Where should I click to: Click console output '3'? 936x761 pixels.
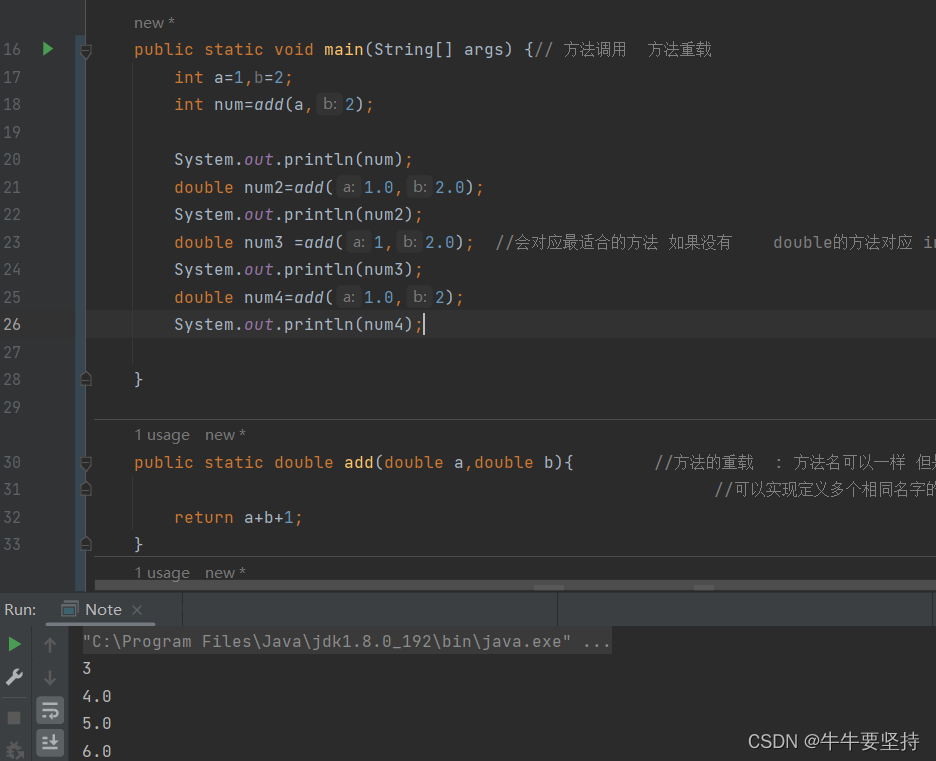pos(87,668)
